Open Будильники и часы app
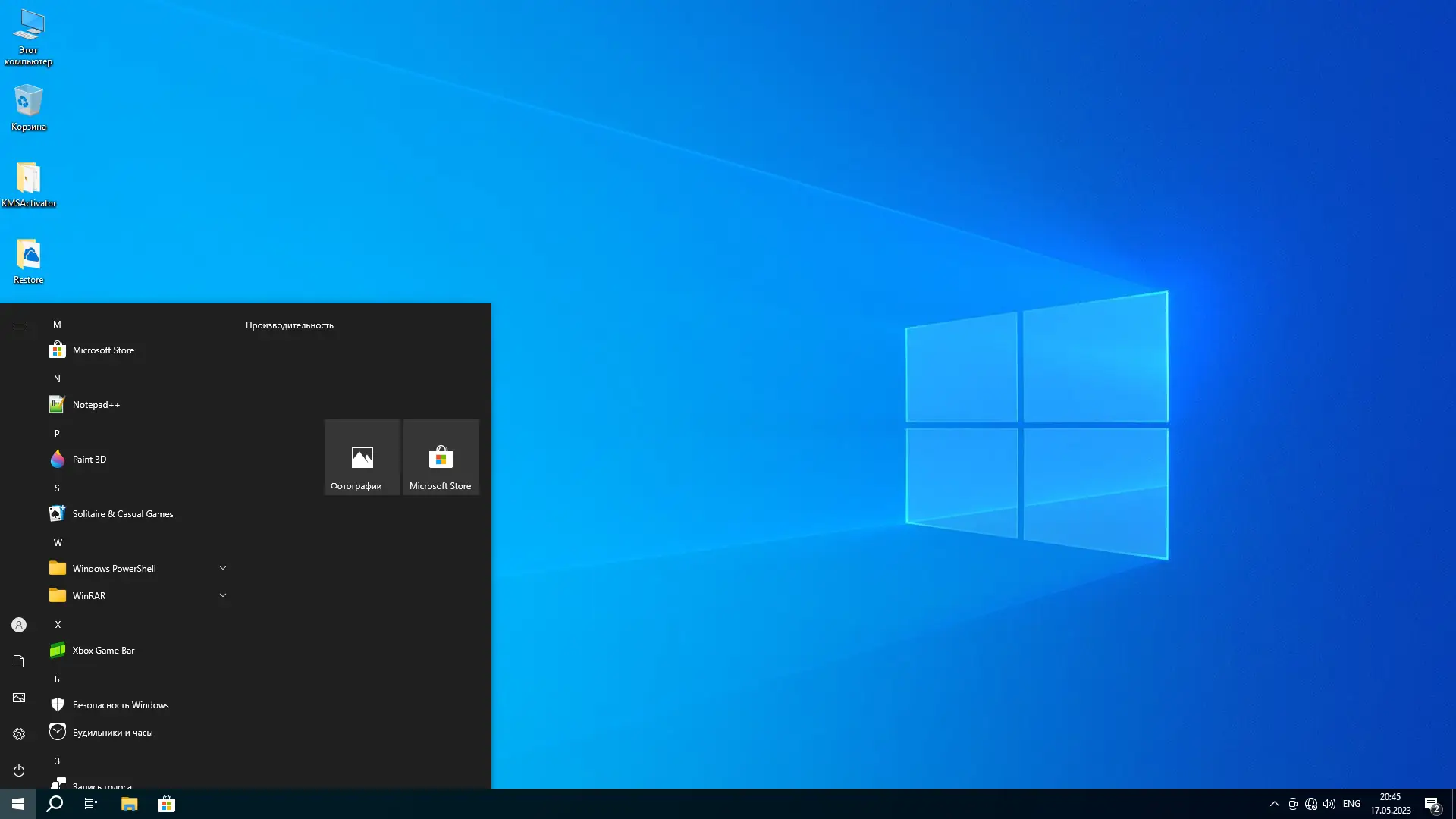The height and width of the screenshot is (819, 1456). pyautogui.click(x=112, y=733)
